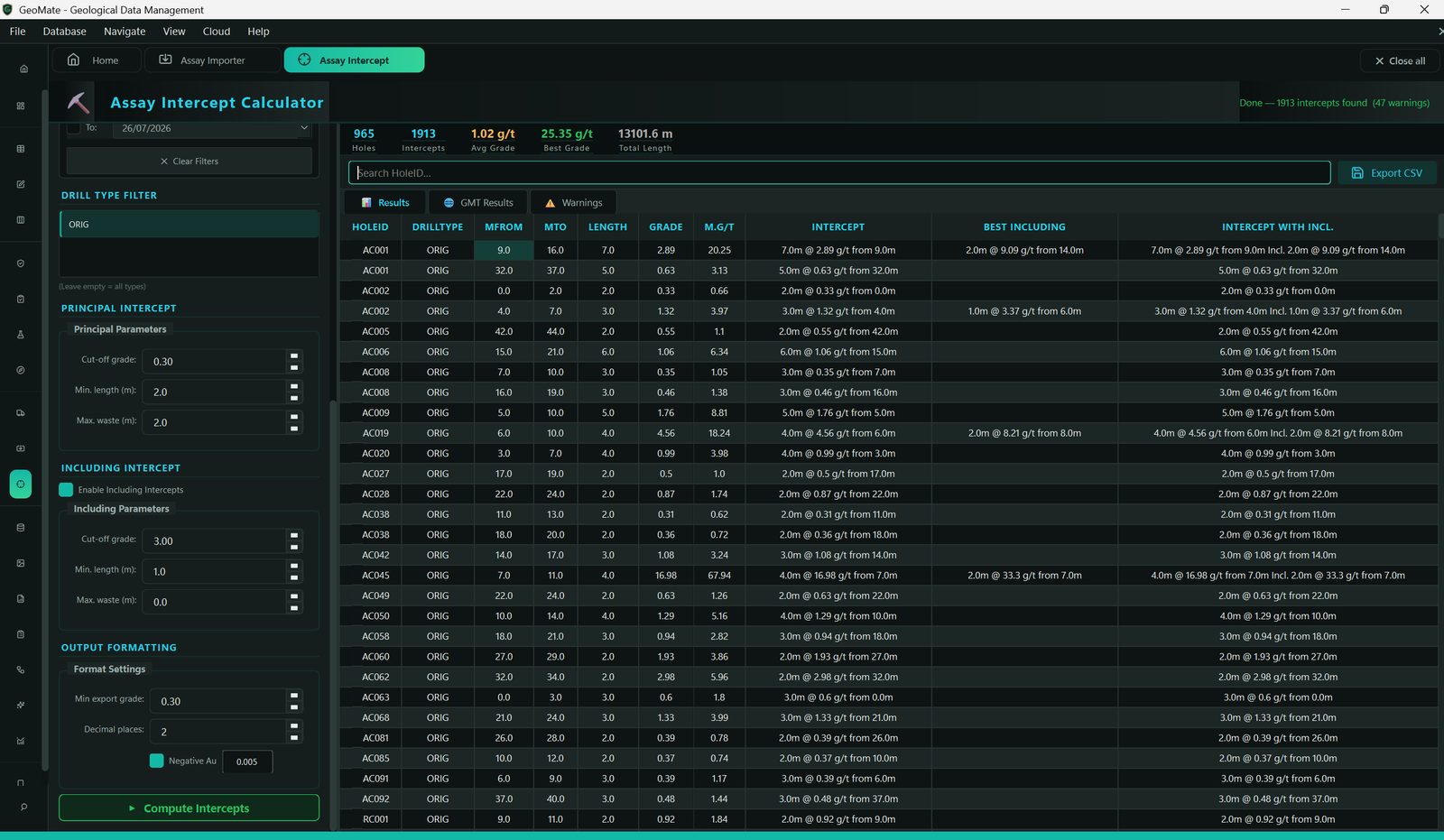Open the compass sidebar icon
Screen dimensions: 1444x840
point(21,370)
